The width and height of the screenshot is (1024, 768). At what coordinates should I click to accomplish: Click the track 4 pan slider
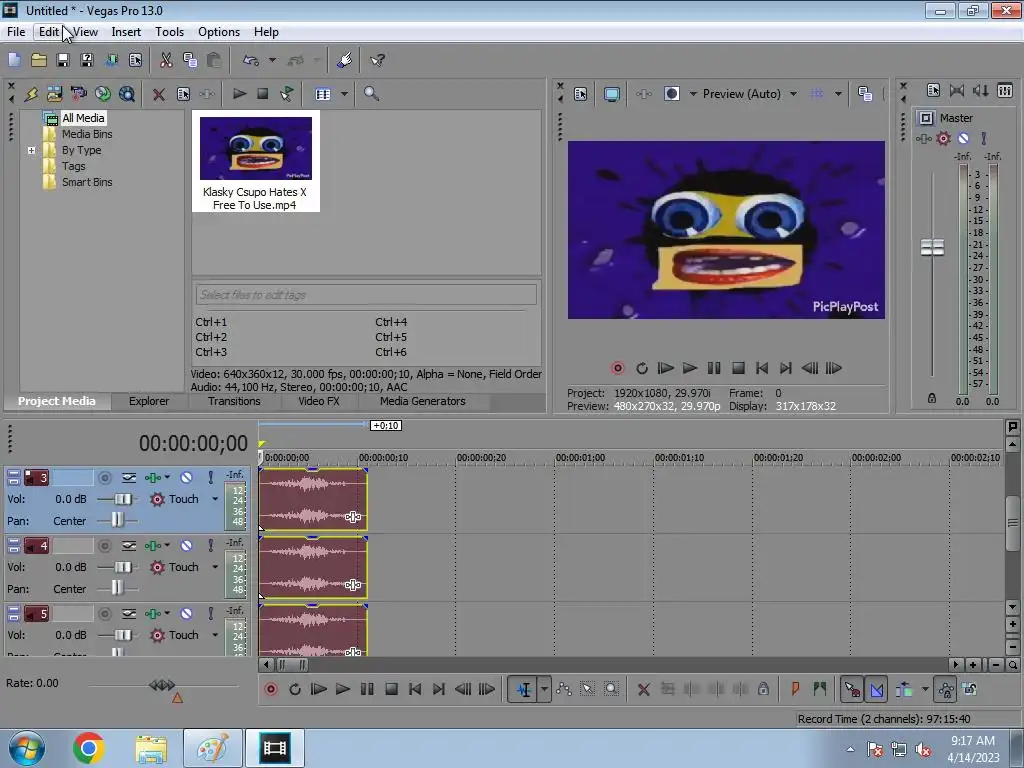(x=117, y=588)
